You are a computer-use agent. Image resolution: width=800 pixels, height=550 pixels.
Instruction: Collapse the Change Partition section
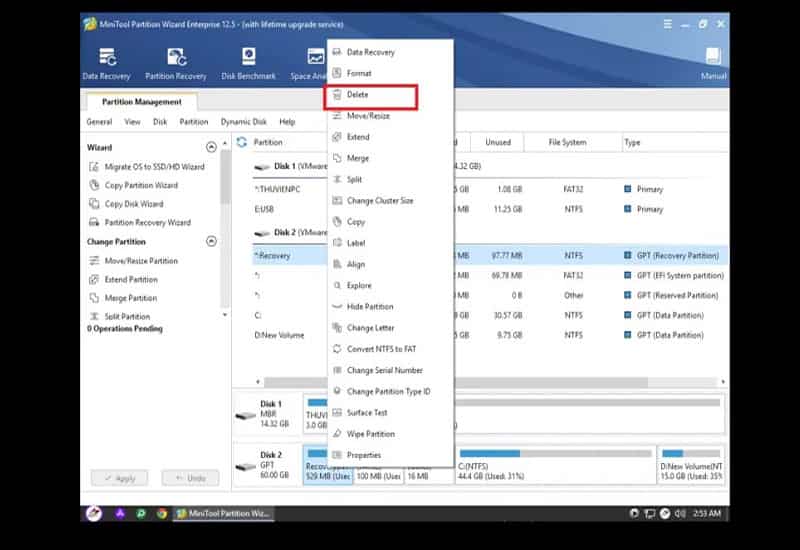tap(211, 241)
